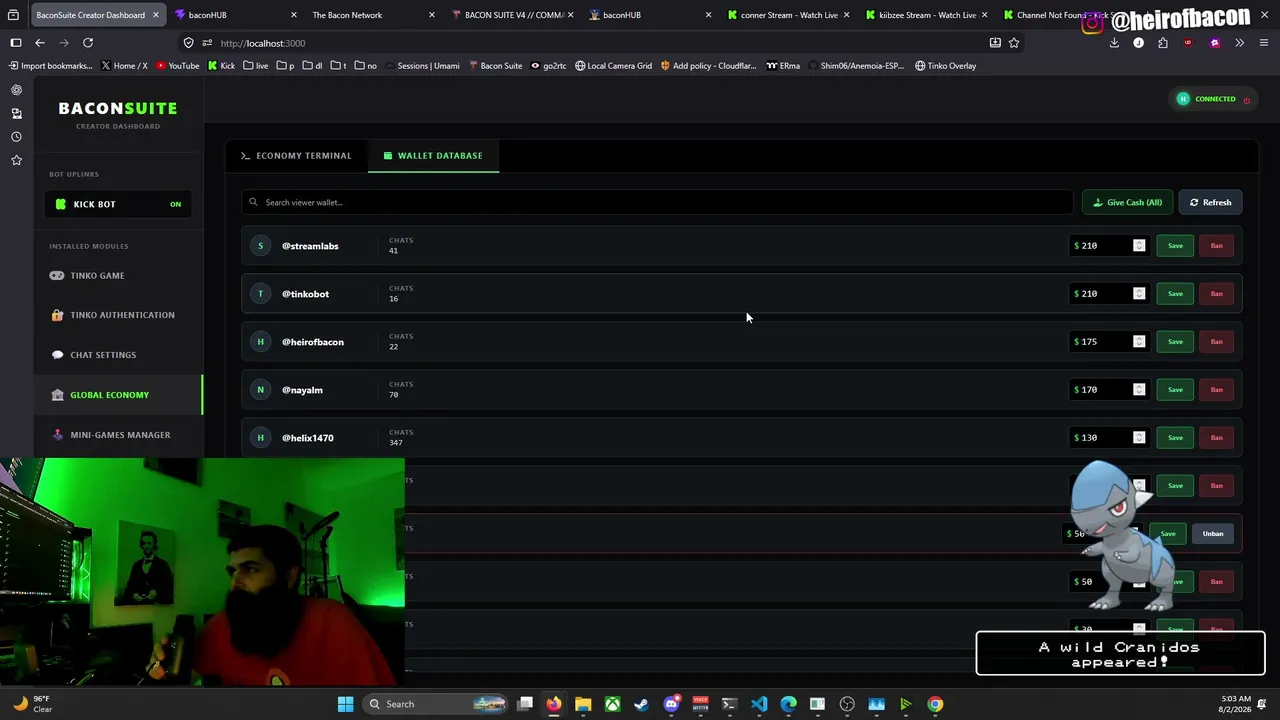Open the BACON SUITE V4 browser tab
This screenshot has width=1280, height=720.
pyautogui.click(x=510, y=15)
